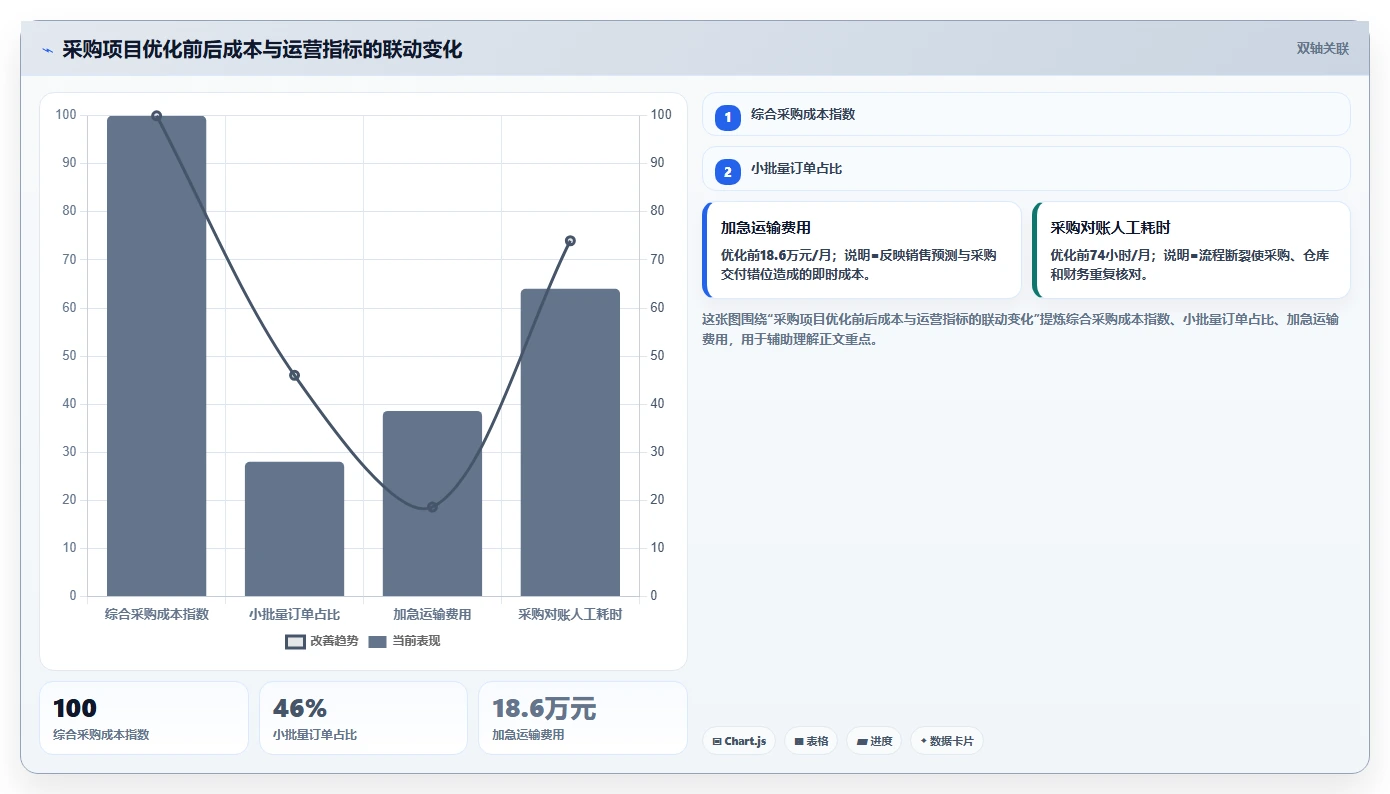Click the 进度 tag icon

862,742
